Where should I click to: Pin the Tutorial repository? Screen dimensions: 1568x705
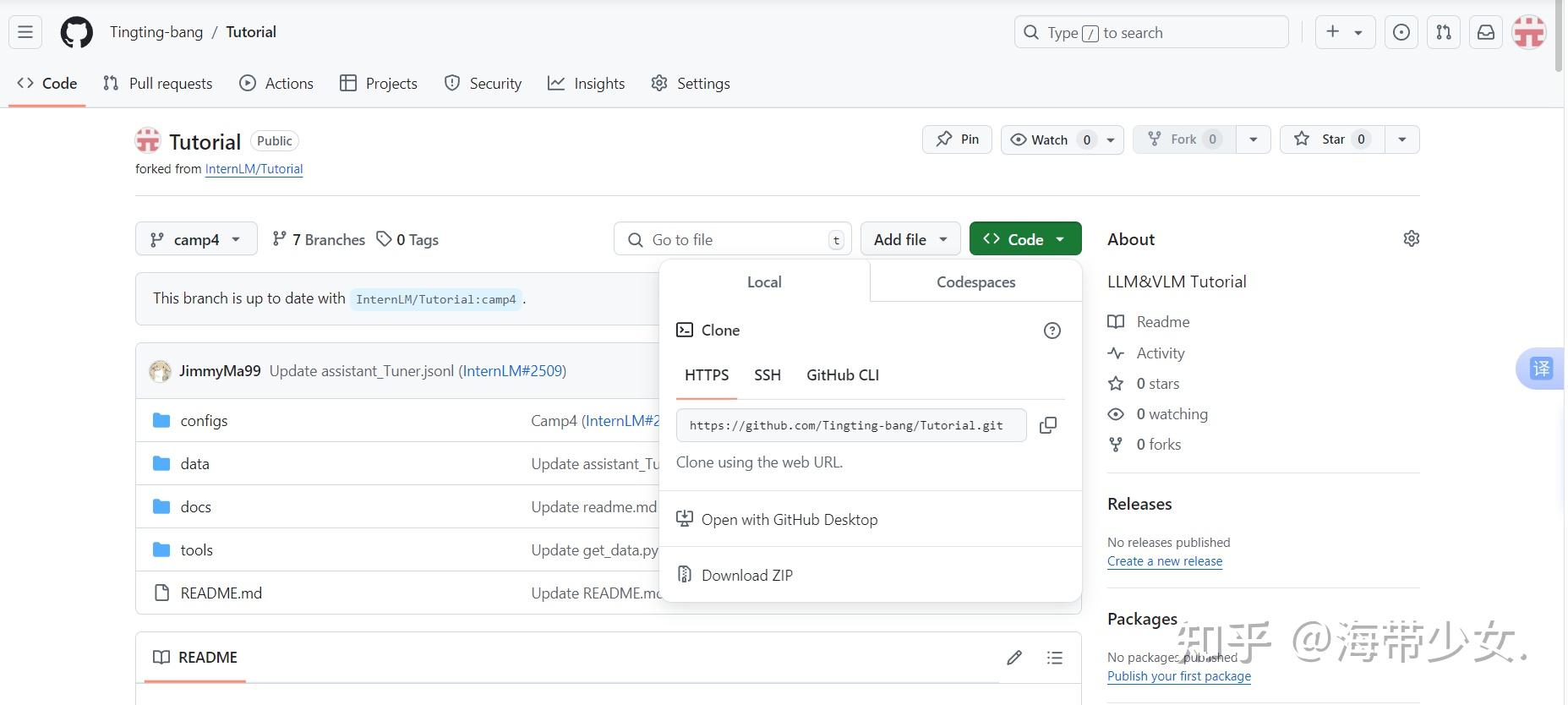[x=957, y=139]
